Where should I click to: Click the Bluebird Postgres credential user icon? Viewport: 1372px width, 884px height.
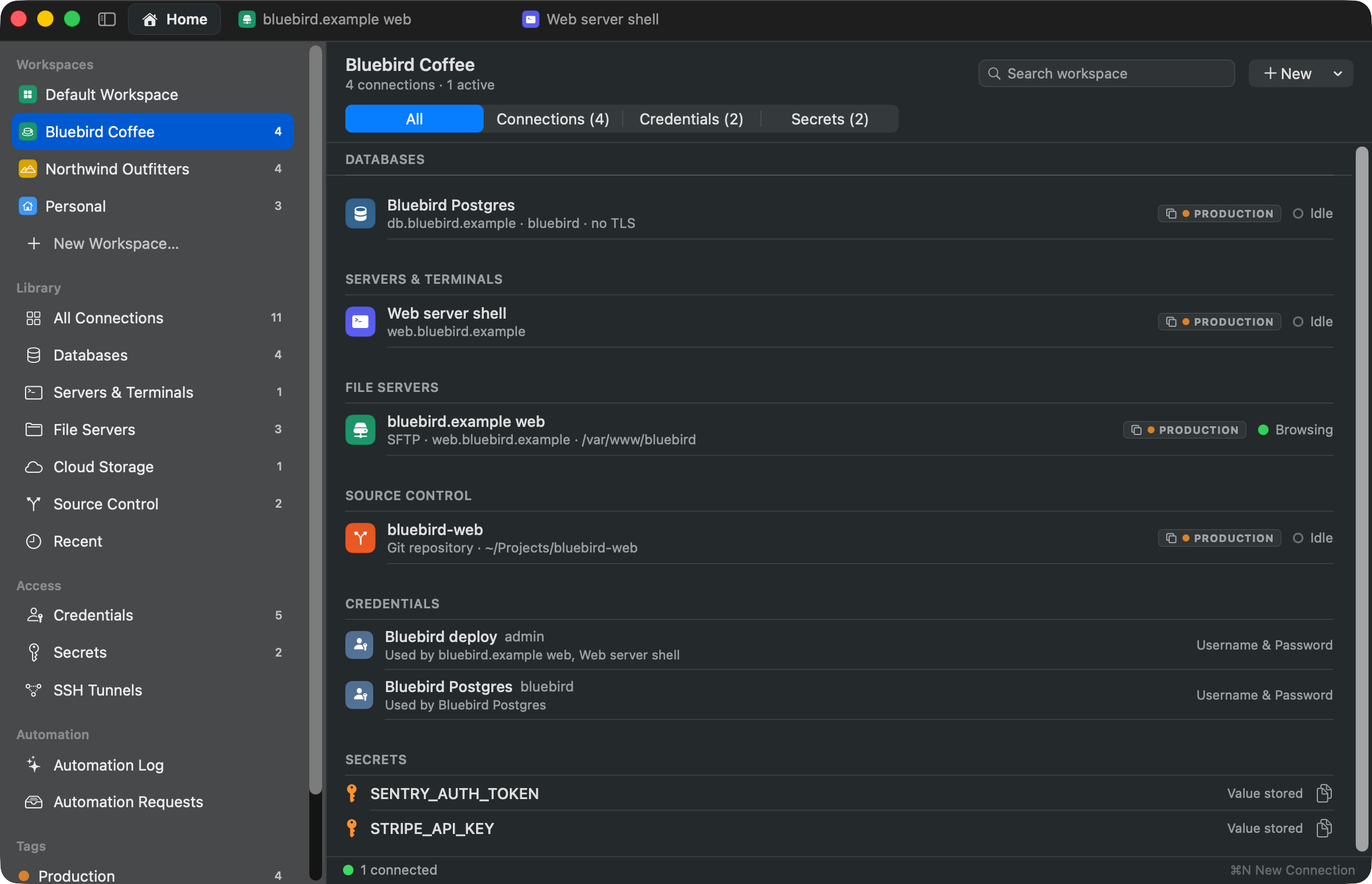point(359,695)
